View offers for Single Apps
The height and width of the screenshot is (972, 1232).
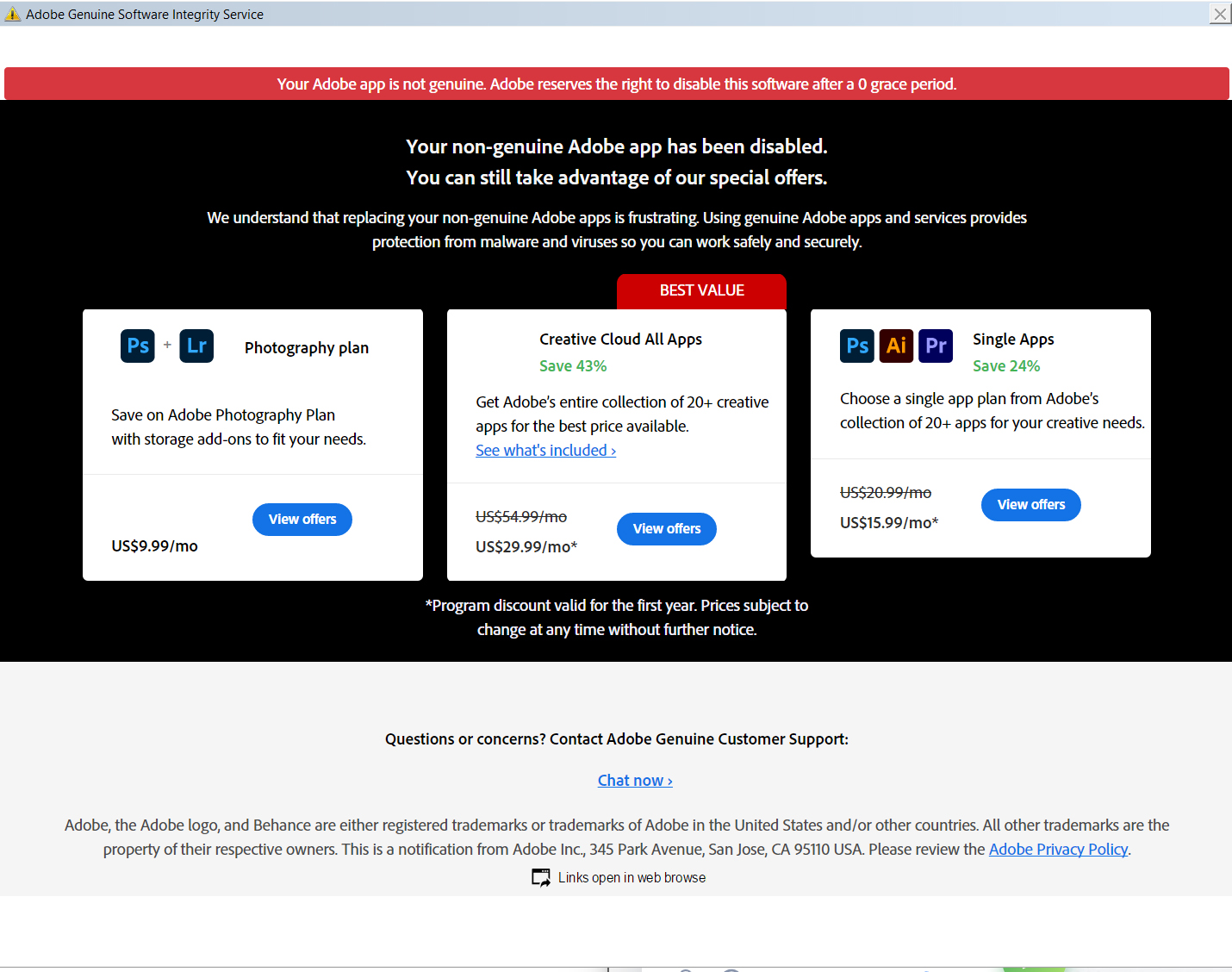click(x=1031, y=505)
